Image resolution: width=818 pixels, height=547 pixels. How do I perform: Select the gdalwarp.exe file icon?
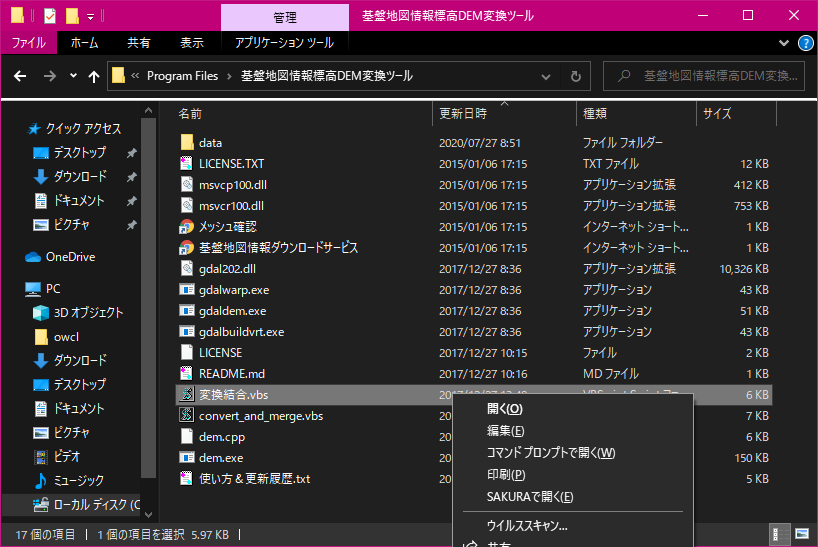point(186,290)
